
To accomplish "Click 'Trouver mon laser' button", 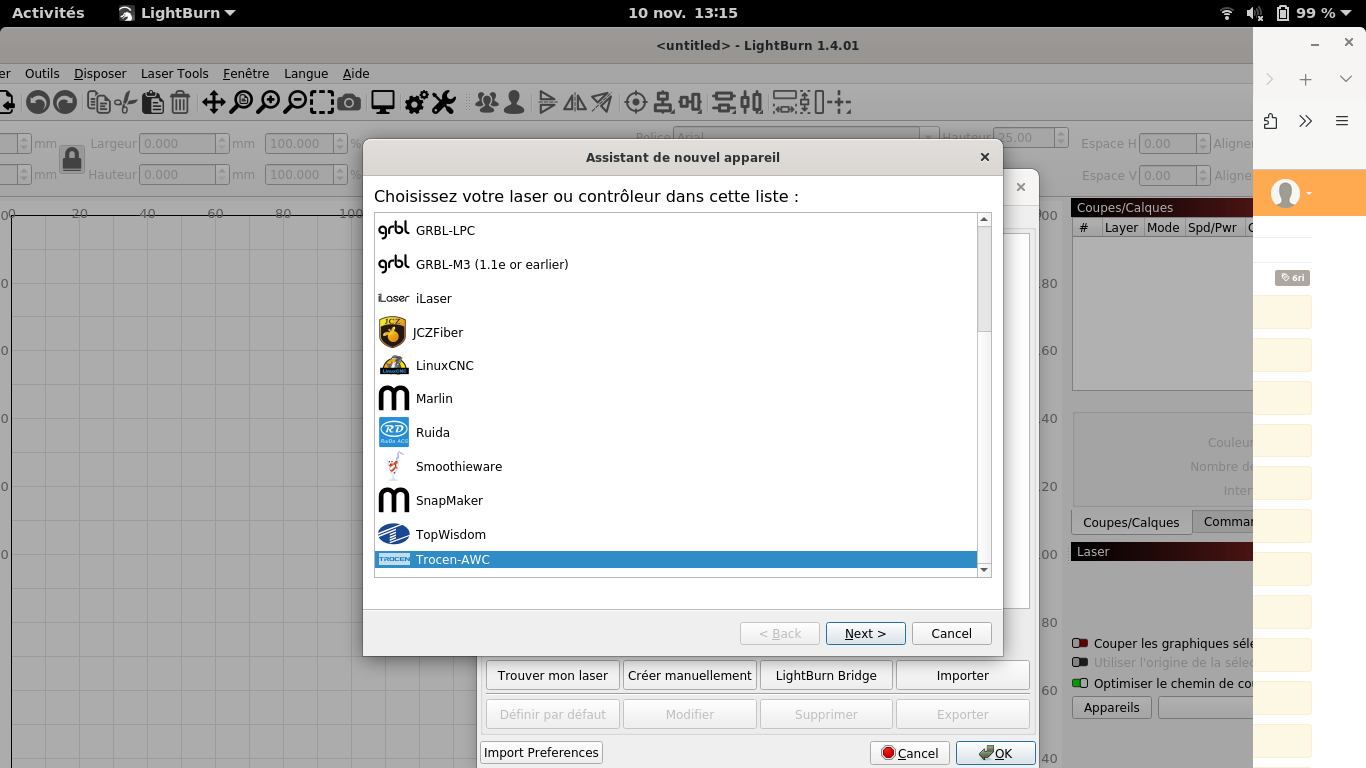I will coord(552,675).
